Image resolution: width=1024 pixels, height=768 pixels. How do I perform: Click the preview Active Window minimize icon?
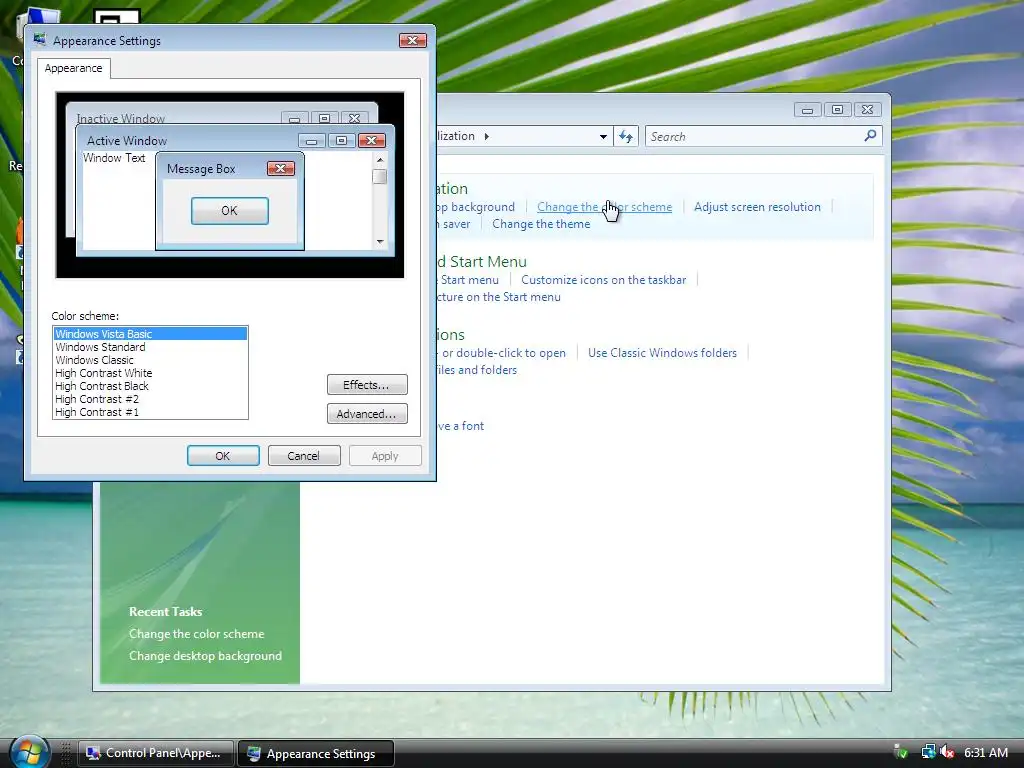point(312,140)
